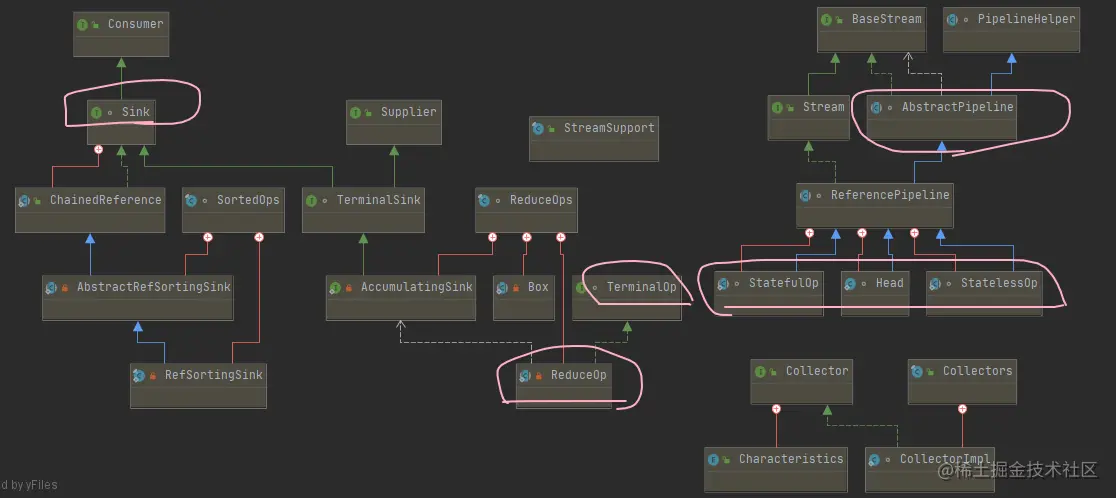Select the Supplier label text
This screenshot has height=498, width=1116.
pyautogui.click(x=409, y=112)
